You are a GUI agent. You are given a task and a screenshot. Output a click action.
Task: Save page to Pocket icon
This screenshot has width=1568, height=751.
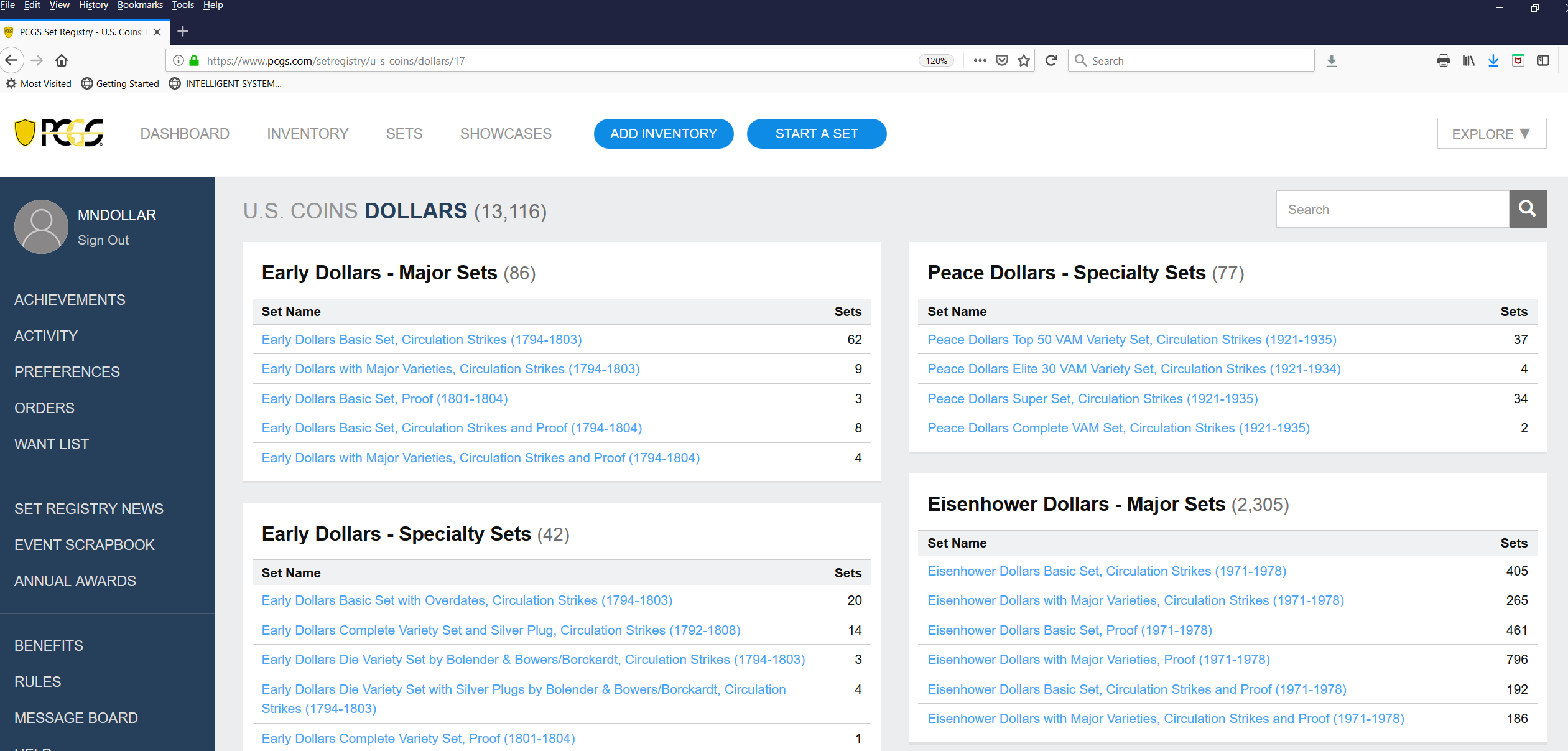[x=1002, y=60]
